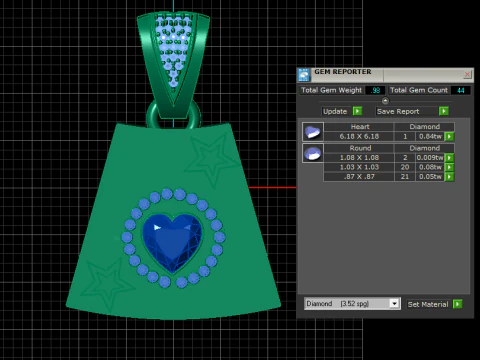Screen dimensions: 480x360
Task: Select the .87 X .87 size cell
Action: 359,177
